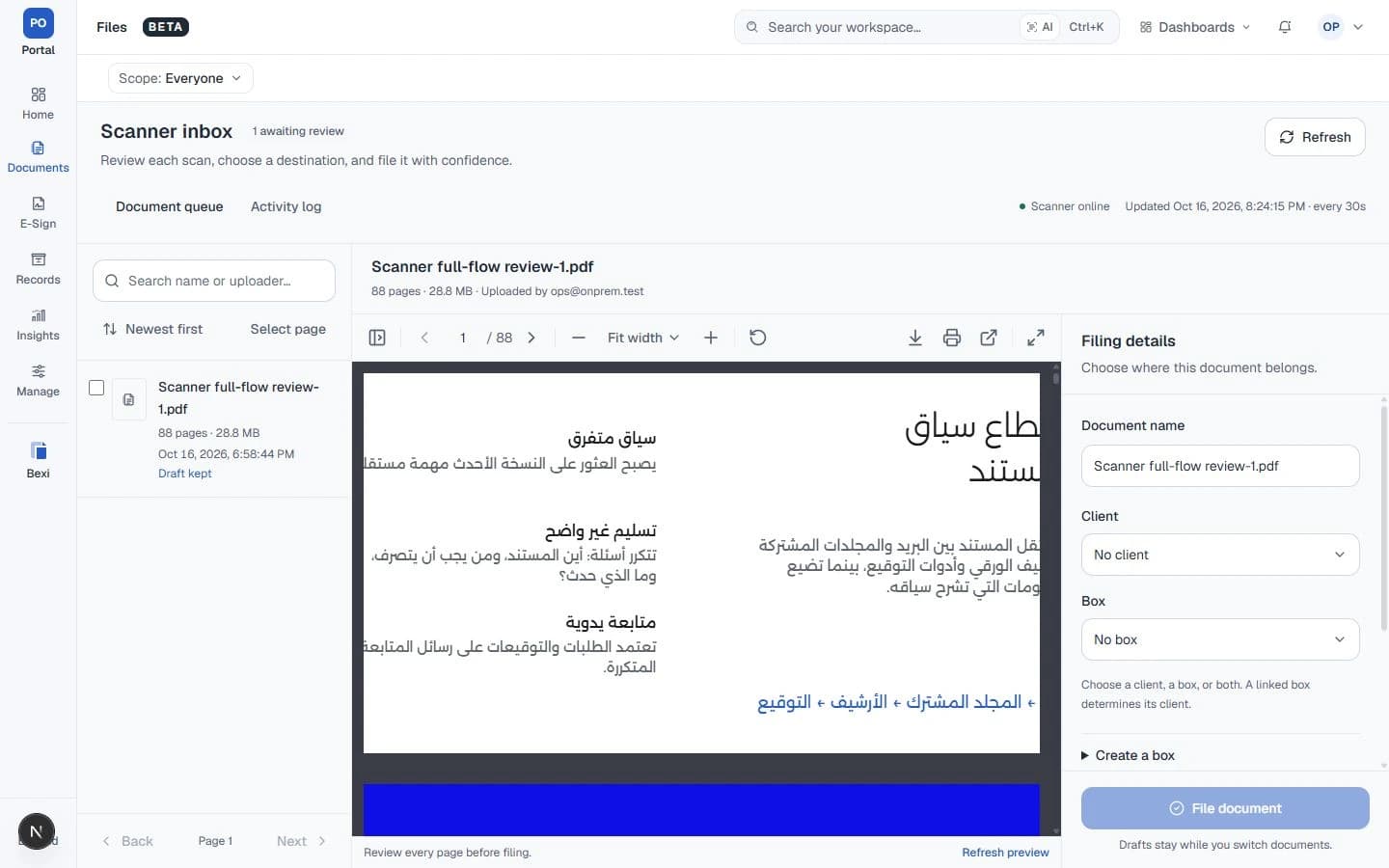Go to Home in sidebar
Viewport: 1389px width, 868px height.
38,103
